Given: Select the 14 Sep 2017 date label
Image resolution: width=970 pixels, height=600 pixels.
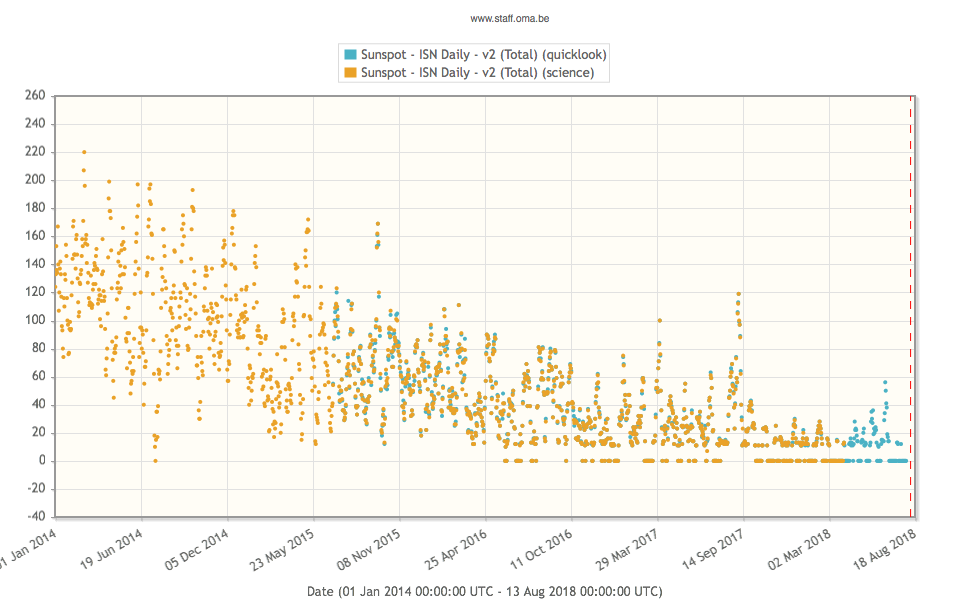Looking at the screenshot, I should (x=713, y=549).
